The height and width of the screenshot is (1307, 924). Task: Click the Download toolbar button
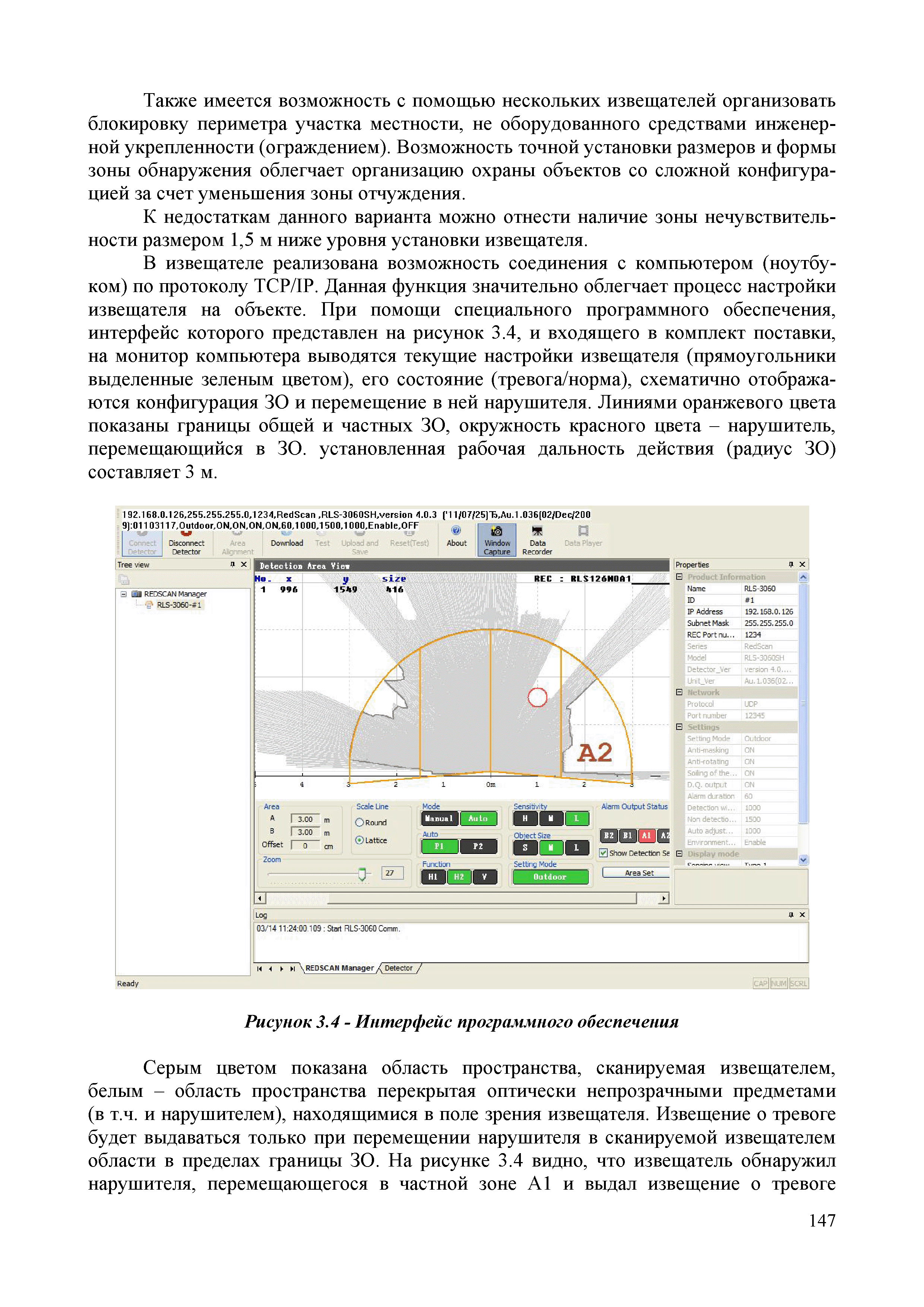287,539
